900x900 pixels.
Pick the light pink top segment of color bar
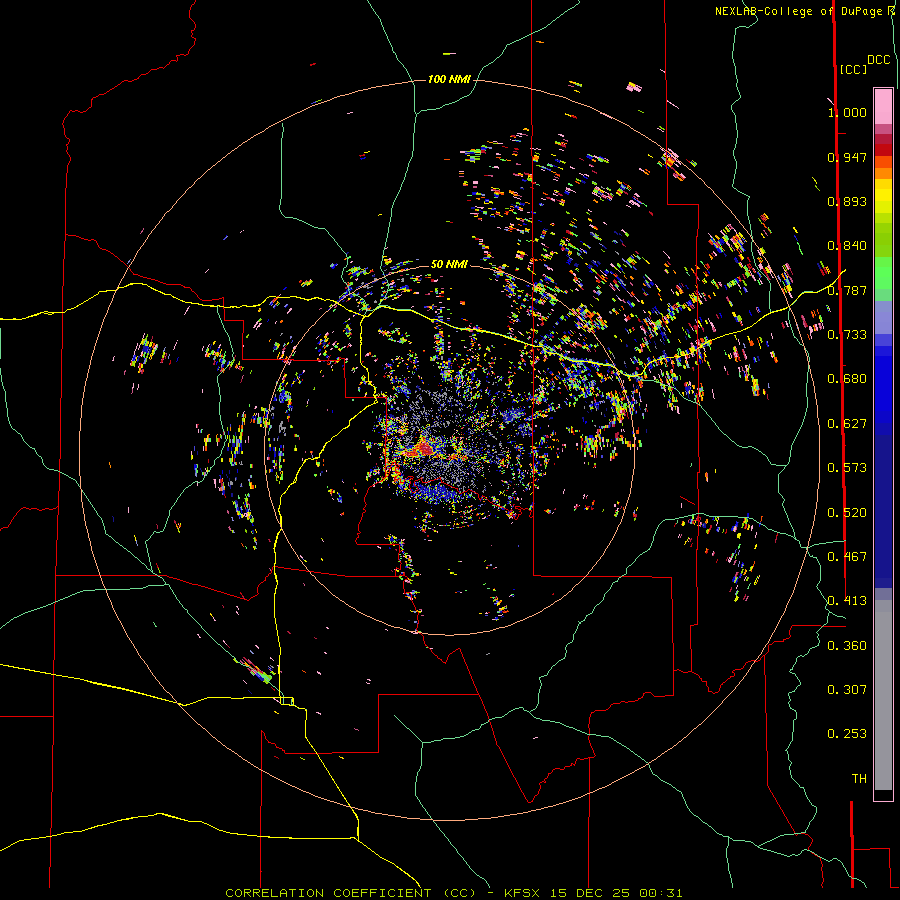[x=883, y=106]
